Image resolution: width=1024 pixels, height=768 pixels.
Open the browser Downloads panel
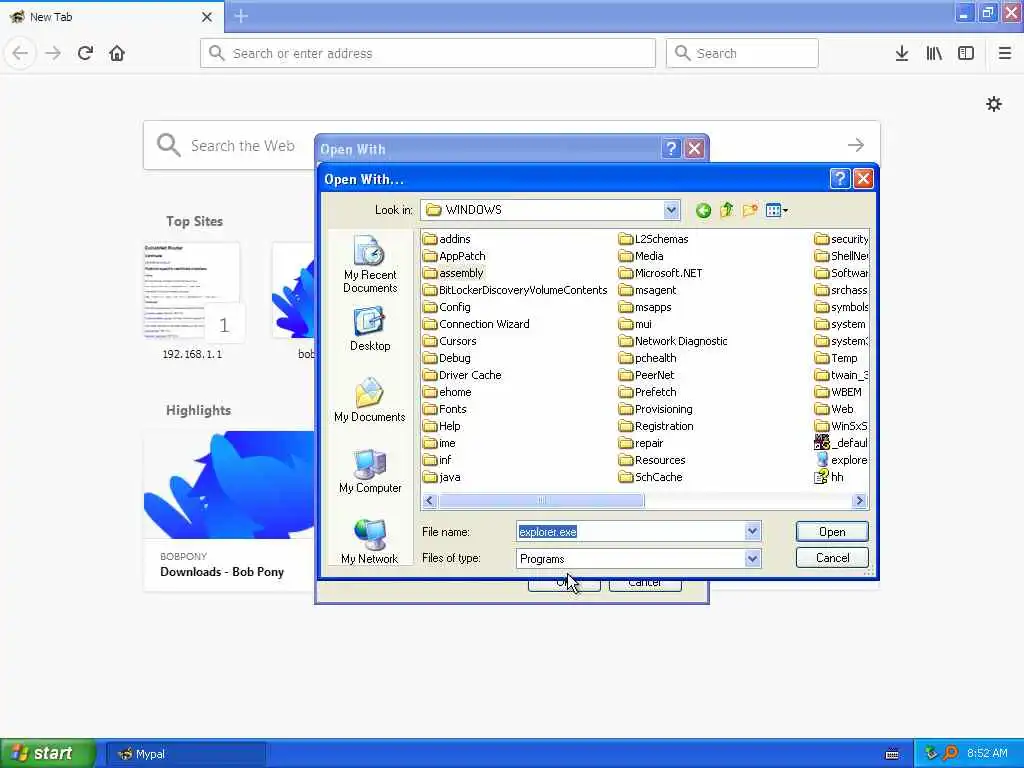tap(902, 53)
